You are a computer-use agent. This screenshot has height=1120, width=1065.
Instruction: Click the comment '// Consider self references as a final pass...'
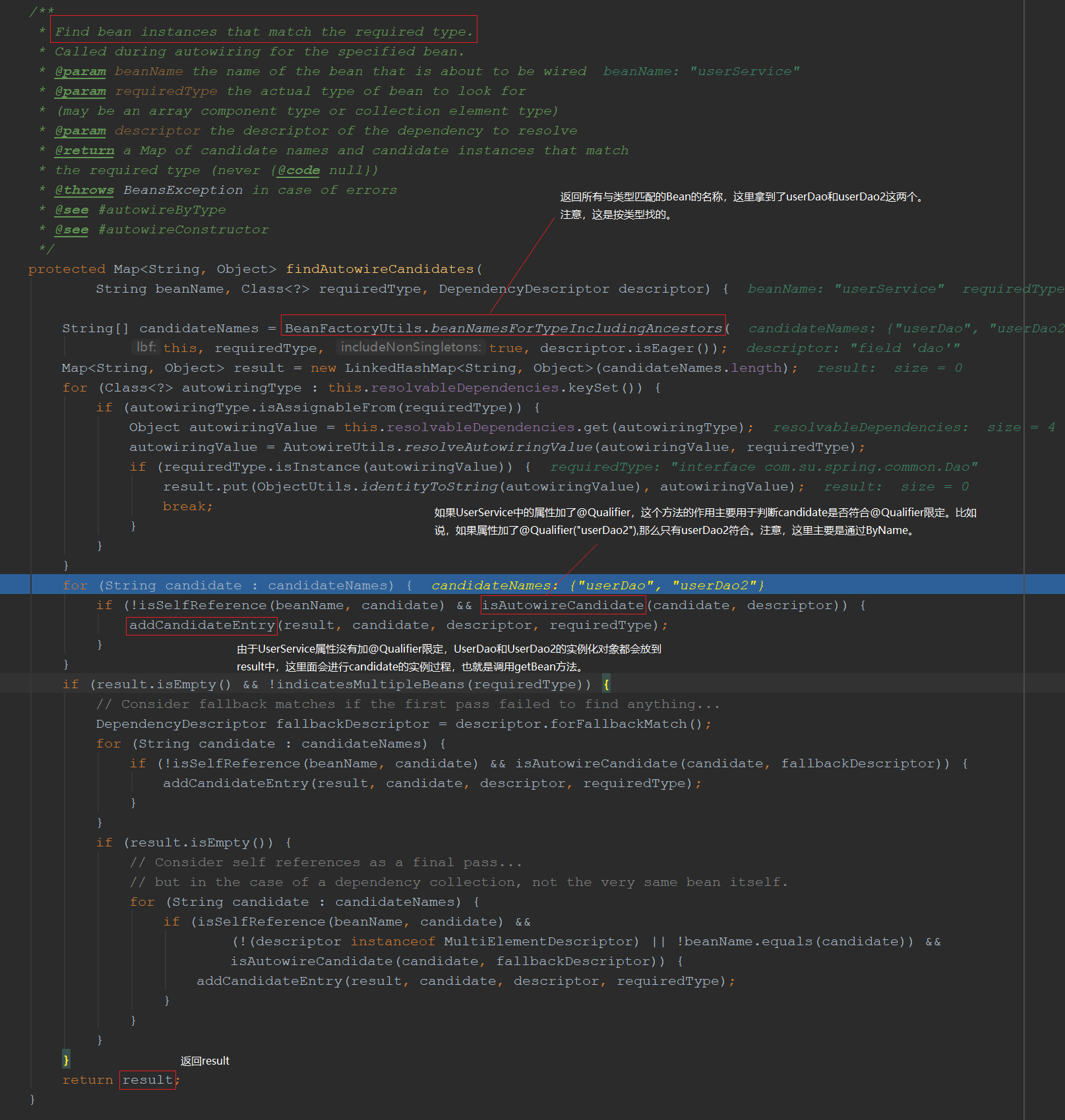326,862
